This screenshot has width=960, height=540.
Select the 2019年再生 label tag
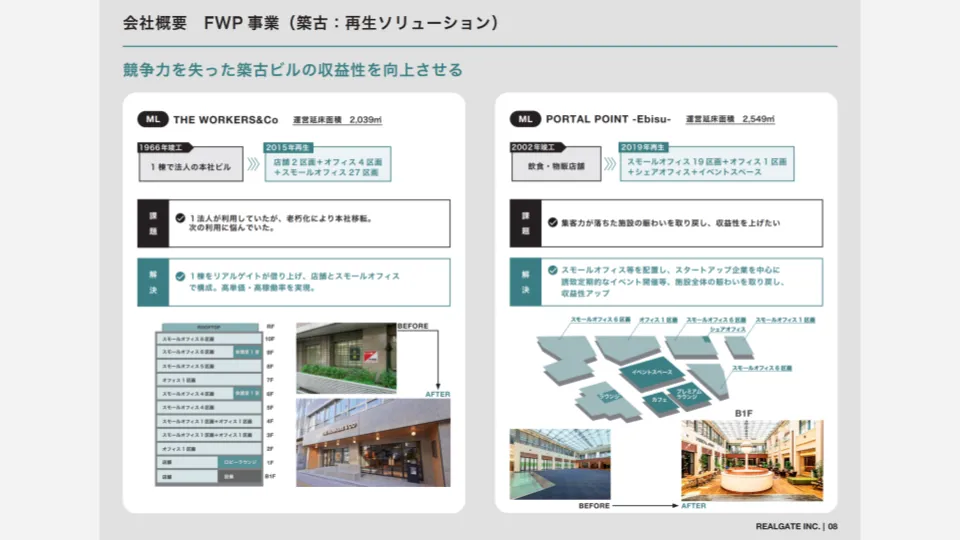(643, 146)
